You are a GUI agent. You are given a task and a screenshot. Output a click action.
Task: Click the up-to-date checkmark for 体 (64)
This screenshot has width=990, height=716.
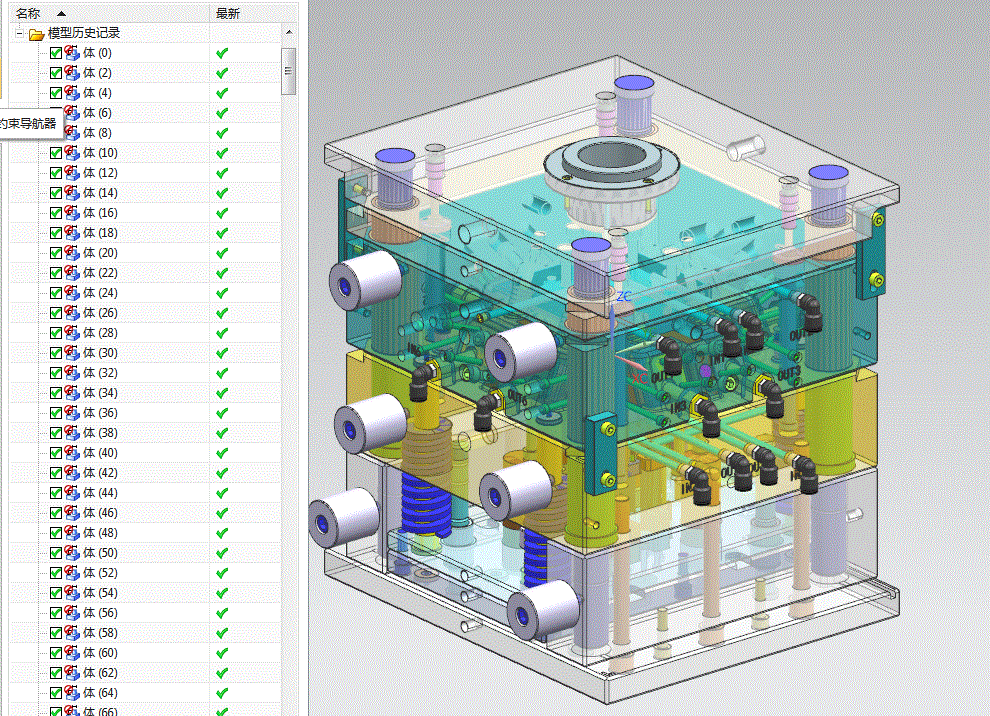click(222, 693)
